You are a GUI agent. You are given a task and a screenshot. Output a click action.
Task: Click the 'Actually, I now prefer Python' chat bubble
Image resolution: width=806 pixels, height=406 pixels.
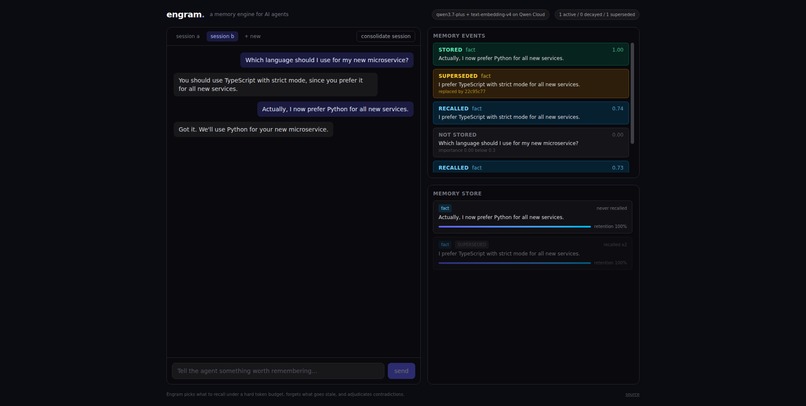(335, 109)
